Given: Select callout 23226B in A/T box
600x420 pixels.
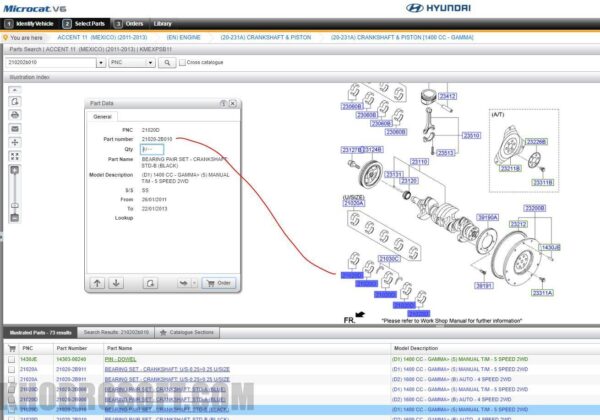Looking at the screenshot, I should (536, 142).
